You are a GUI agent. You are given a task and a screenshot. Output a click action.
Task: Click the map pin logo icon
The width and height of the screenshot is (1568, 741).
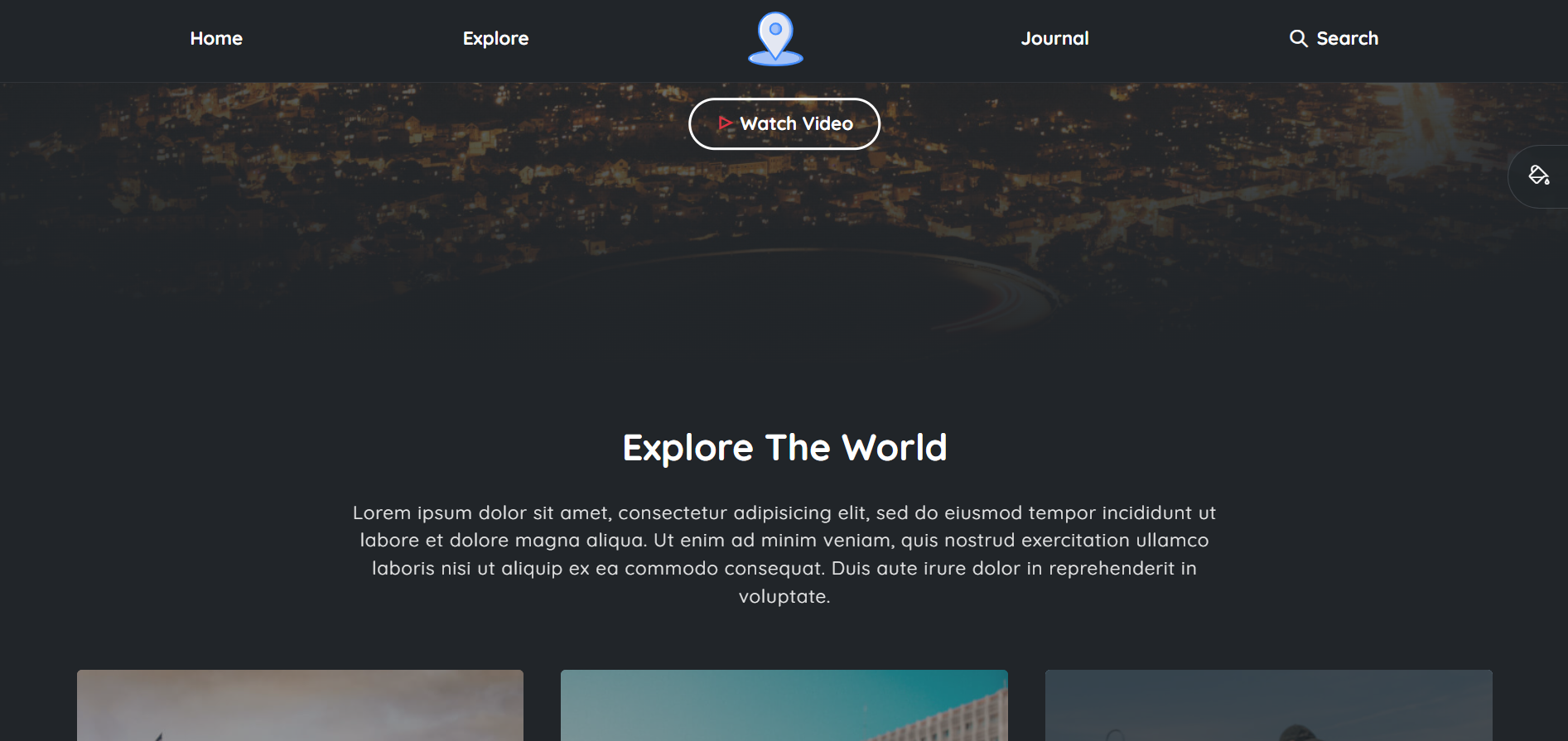[x=775, y=39]
